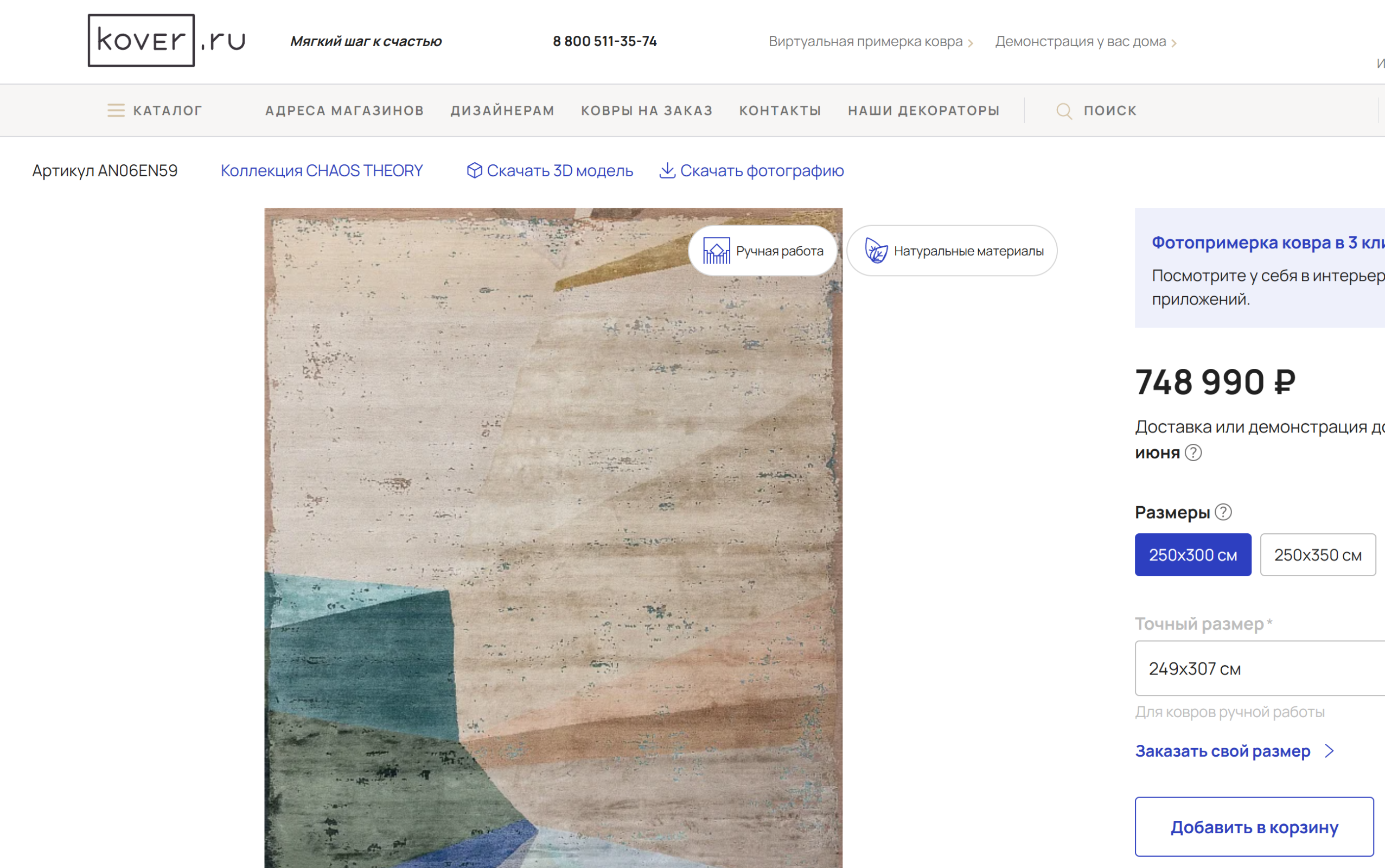Select the 250x300 см size option
This screenshot has width=1385, height=868.
[1193, 554]
